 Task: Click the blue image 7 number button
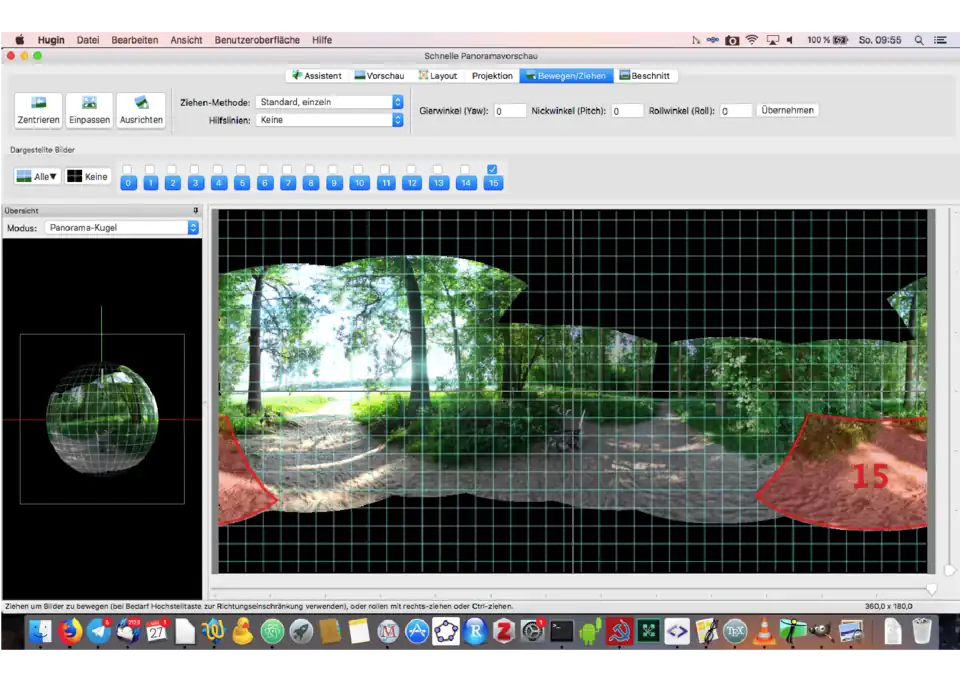click(x=288, y=183)
